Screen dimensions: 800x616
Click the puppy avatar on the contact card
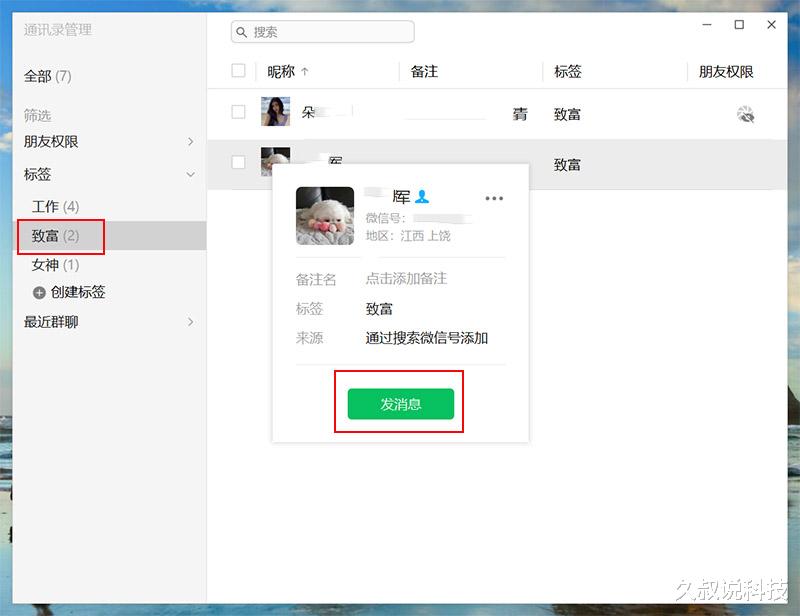coord(324,216)
